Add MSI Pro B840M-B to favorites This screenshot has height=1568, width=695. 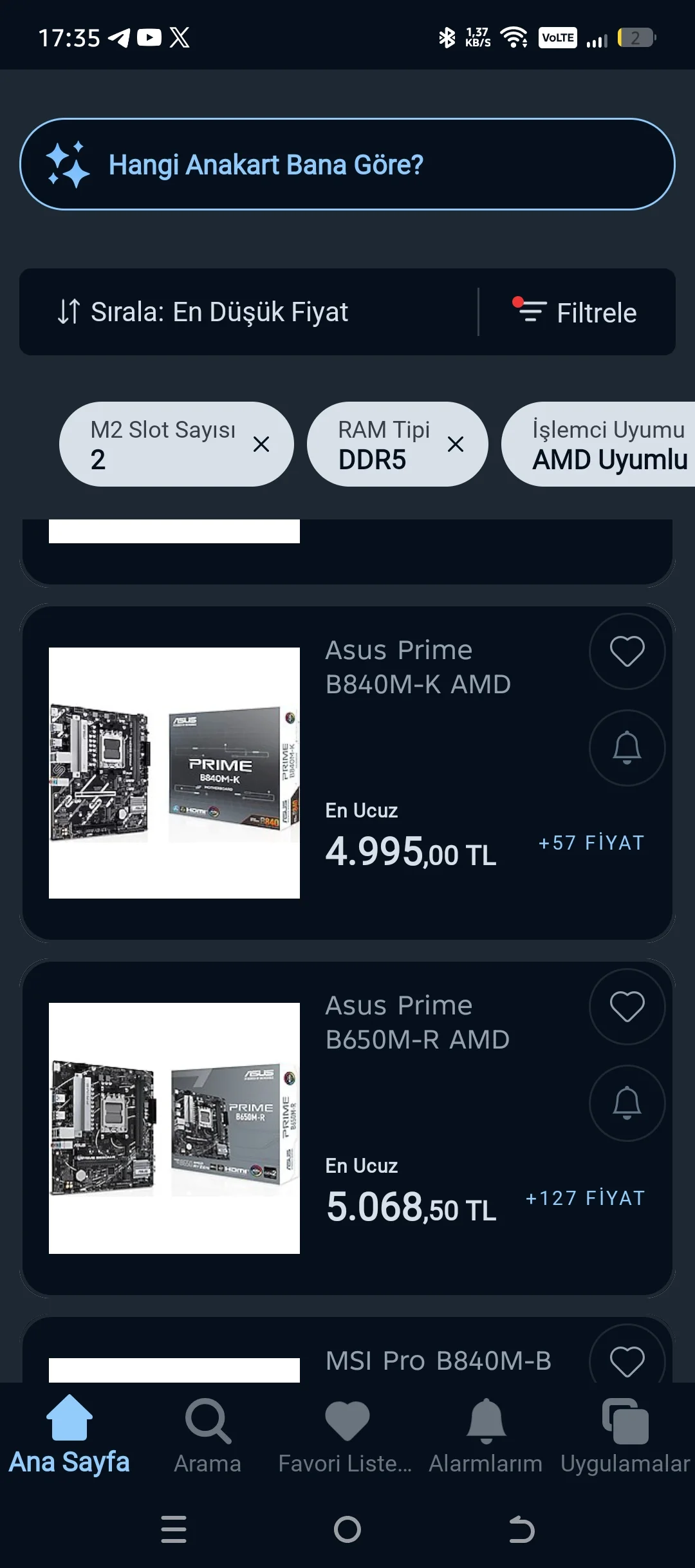[x=627, y=1359]
